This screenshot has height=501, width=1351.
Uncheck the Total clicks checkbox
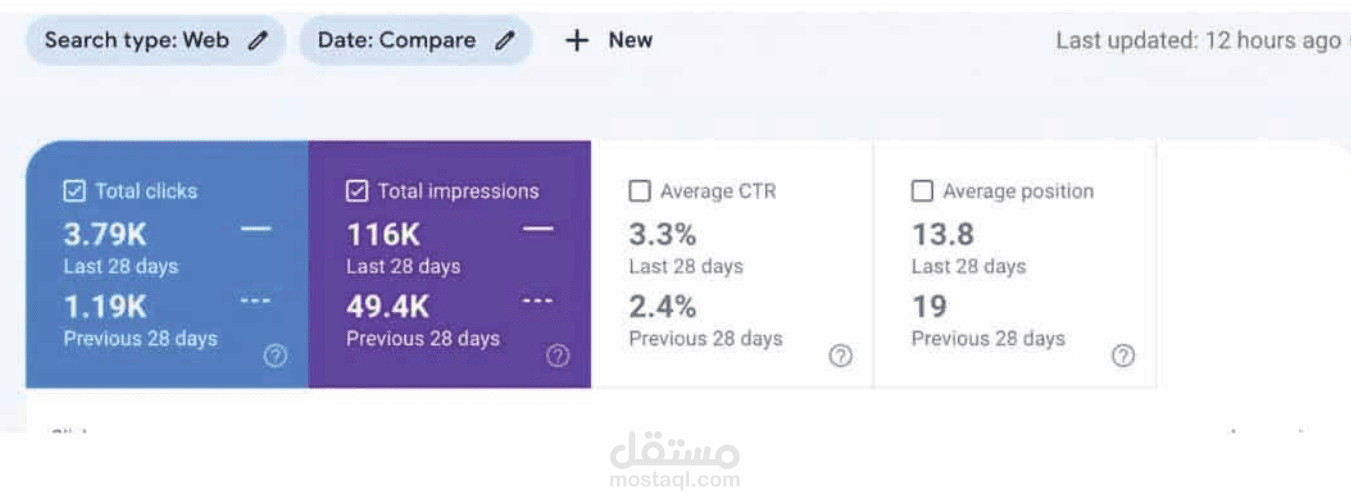pos(74,191)
